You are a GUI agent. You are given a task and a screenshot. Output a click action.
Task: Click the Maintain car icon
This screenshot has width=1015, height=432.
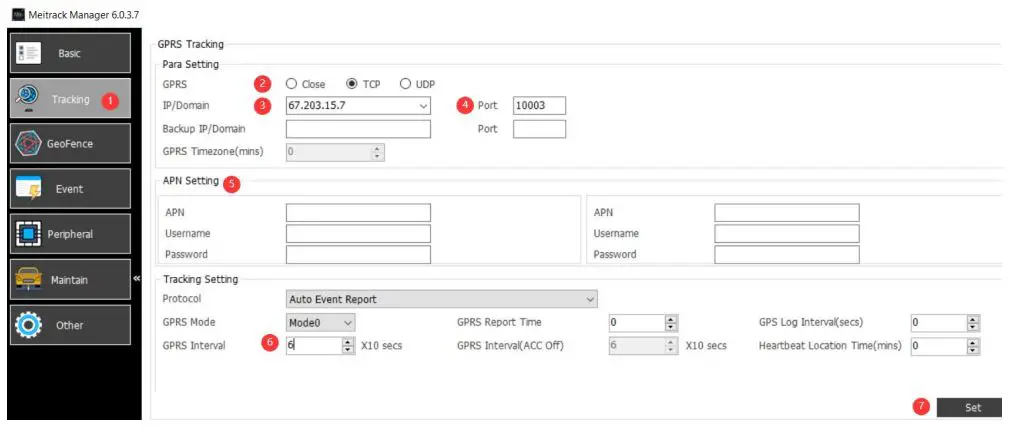point(28,280)
